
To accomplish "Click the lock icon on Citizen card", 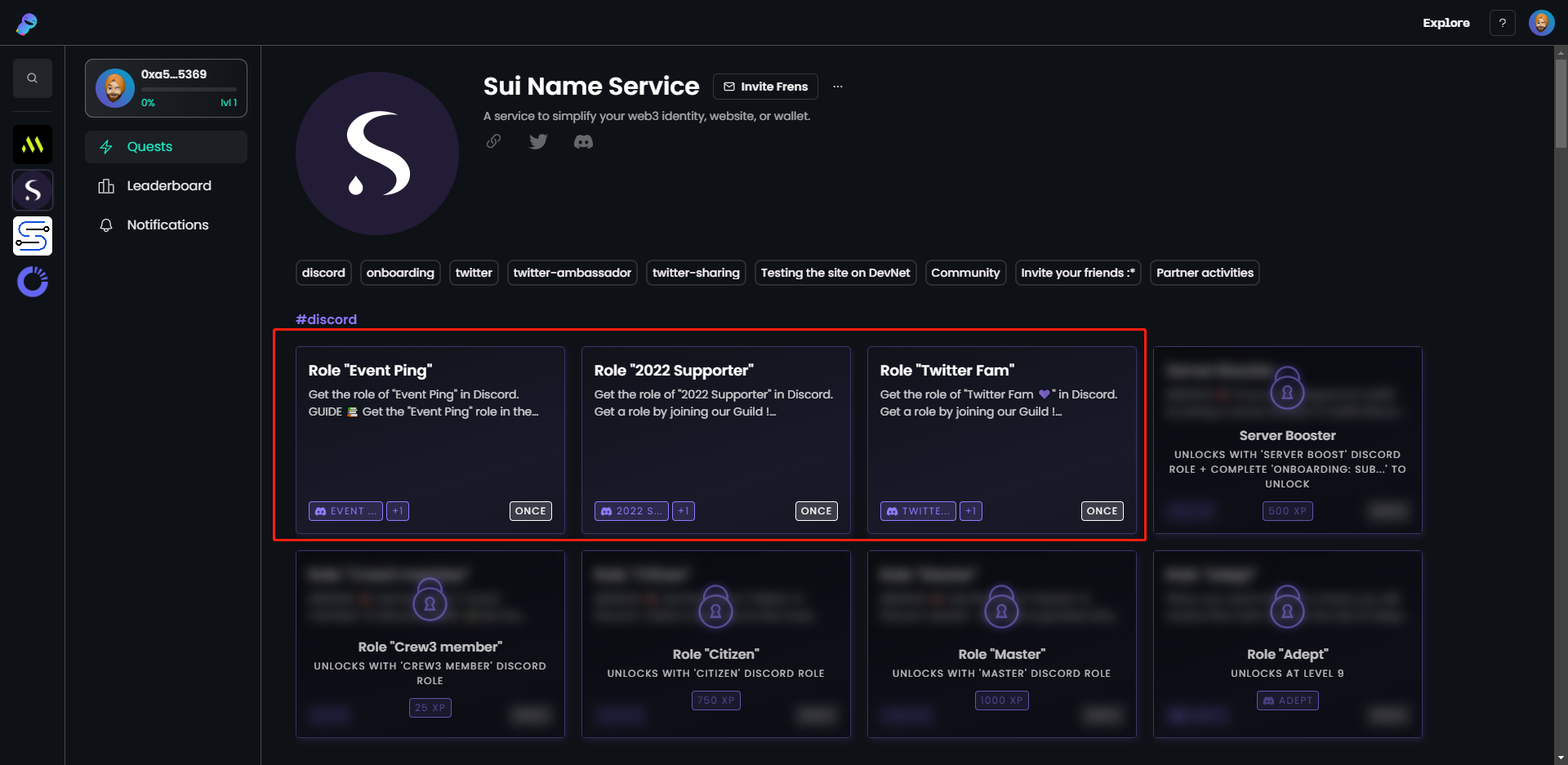I will (715, 607).
